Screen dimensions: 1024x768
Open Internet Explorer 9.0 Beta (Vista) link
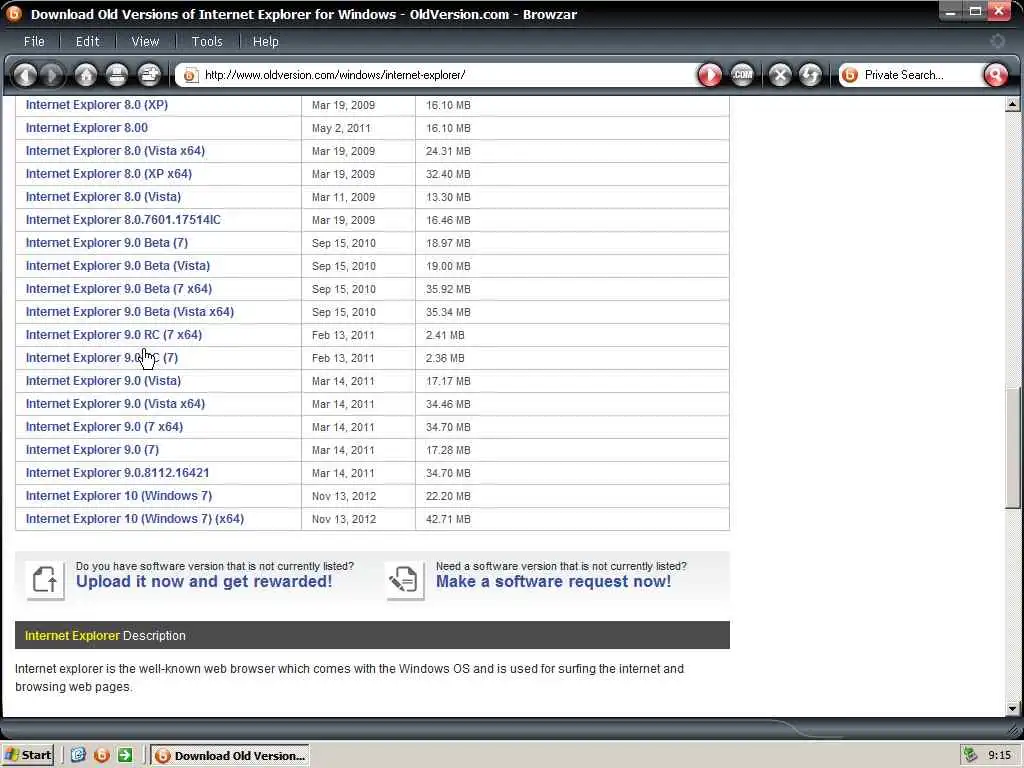coord(118,265)
